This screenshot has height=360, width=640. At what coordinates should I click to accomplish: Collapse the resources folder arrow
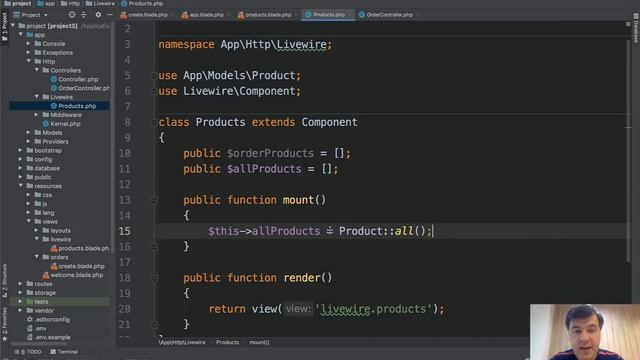[21, 186]
